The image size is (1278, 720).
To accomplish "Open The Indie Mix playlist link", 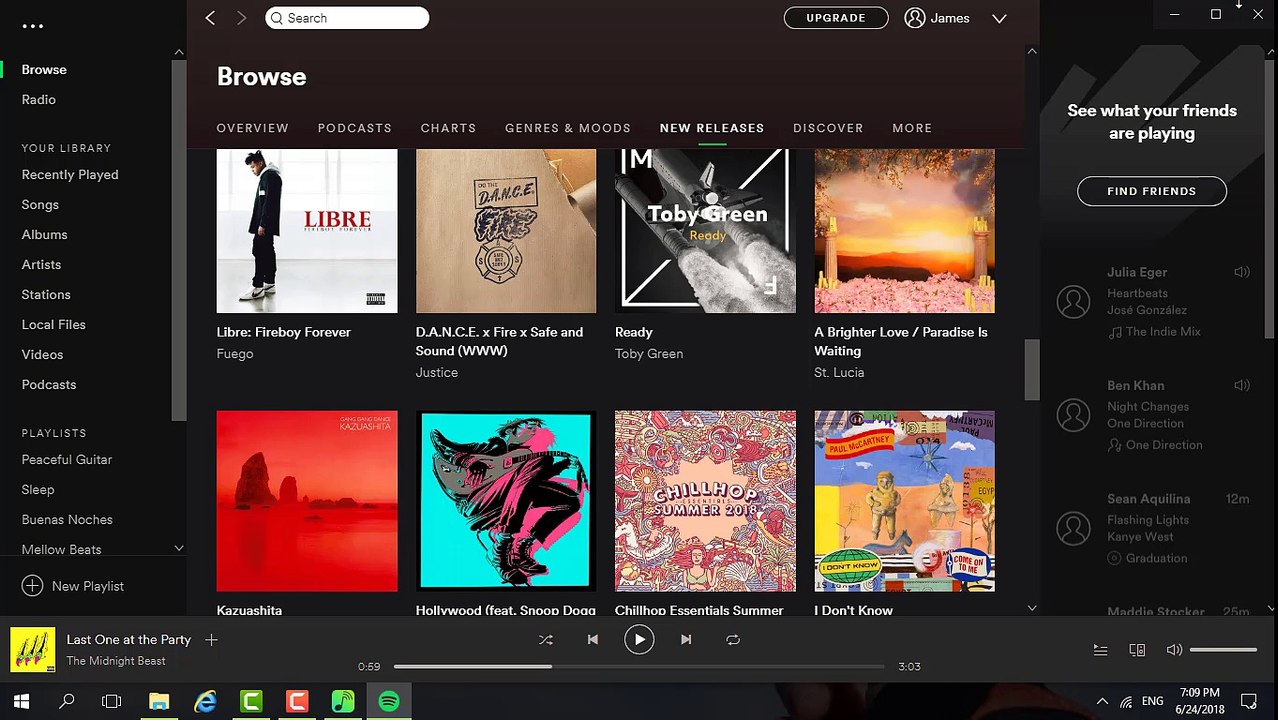I will coord(1163,332).
